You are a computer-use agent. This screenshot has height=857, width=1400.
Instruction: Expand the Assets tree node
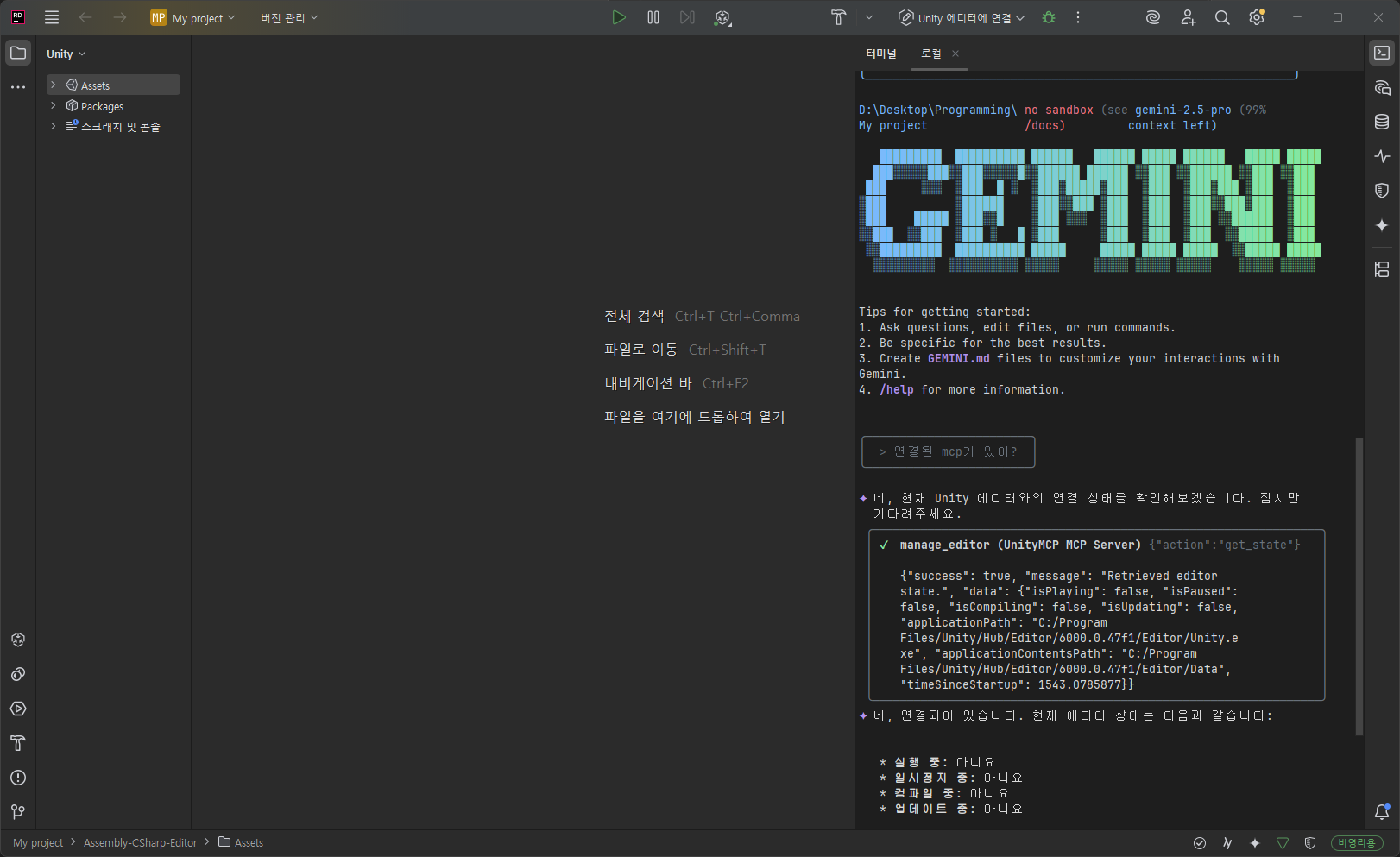(54, 85)
